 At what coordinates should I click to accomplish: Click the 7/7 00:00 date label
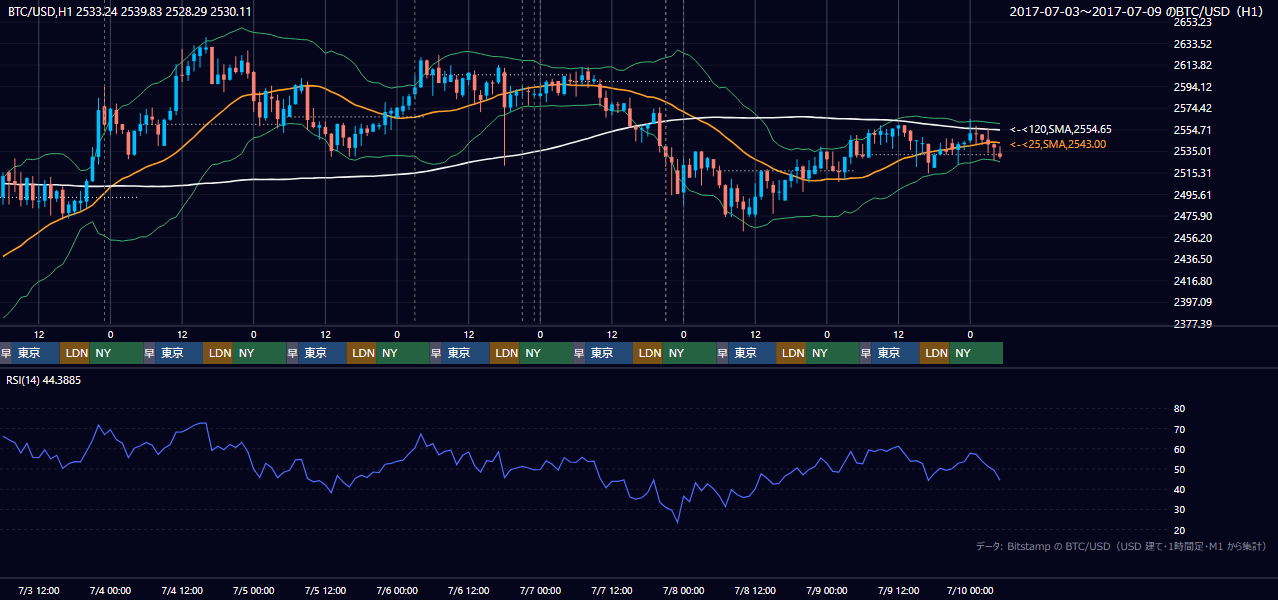[x=540, y=590]
